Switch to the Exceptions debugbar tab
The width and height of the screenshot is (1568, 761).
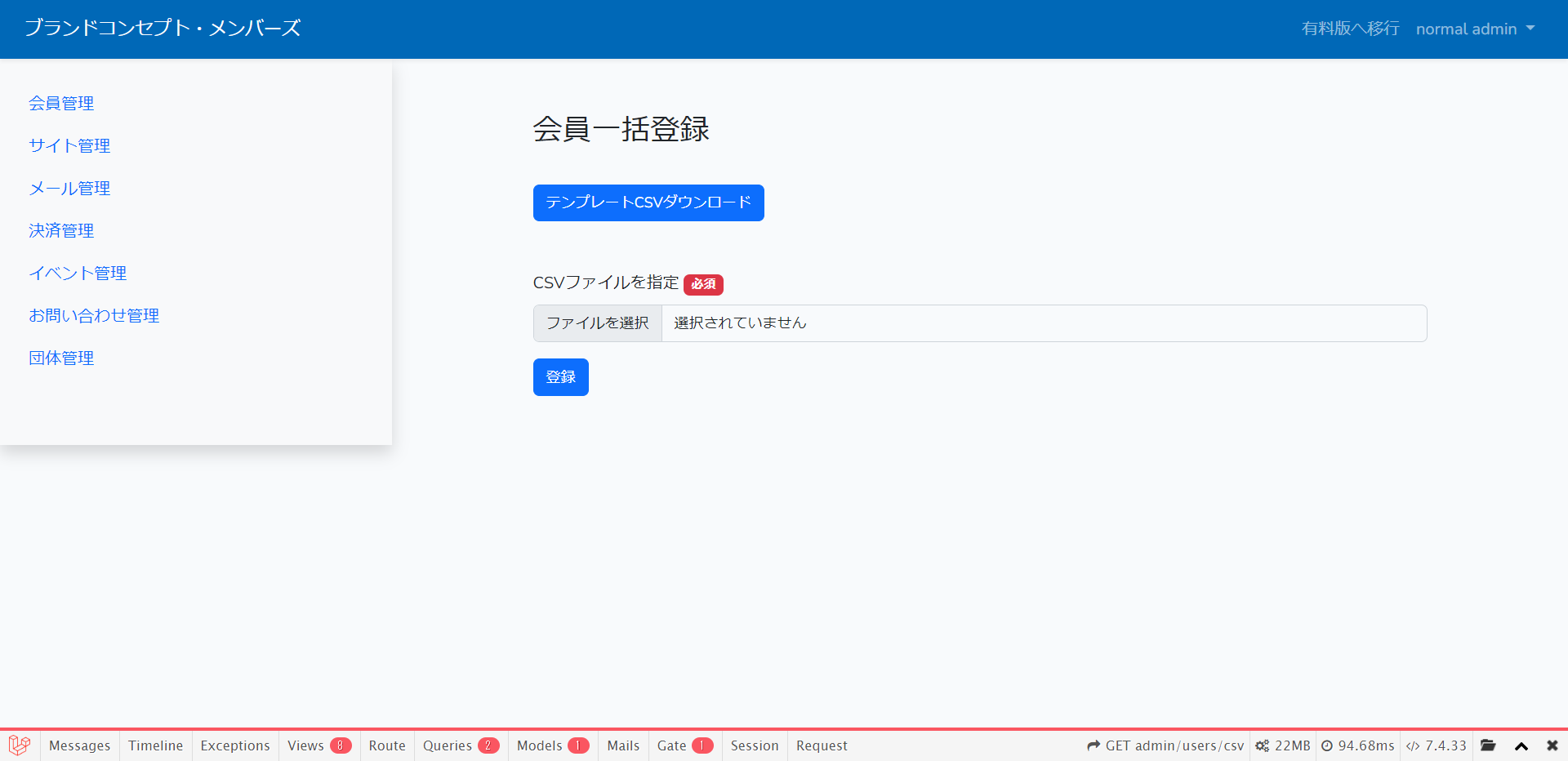[x=235, y=745]
